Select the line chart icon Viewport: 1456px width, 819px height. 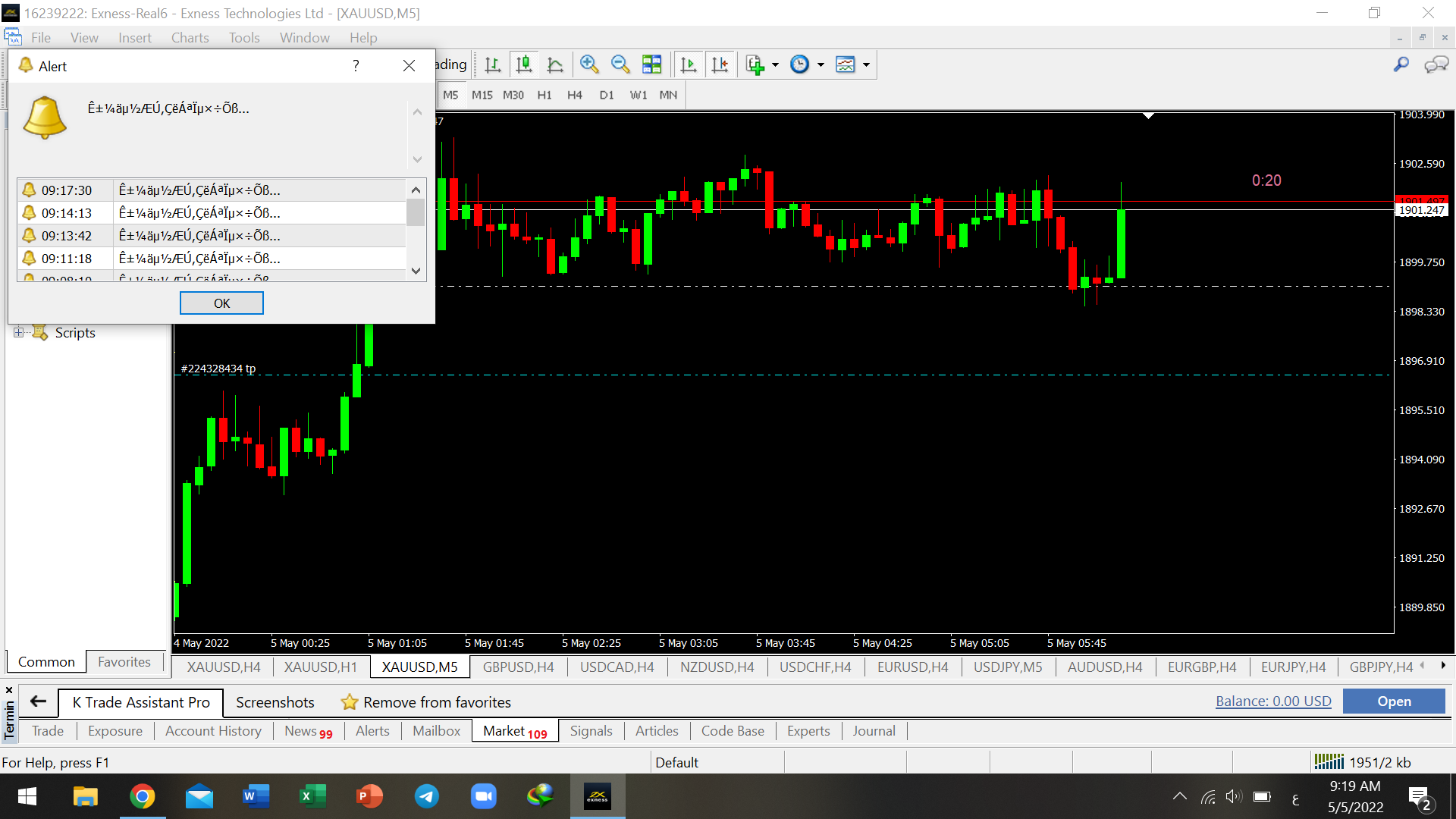[x=555, y=65]
